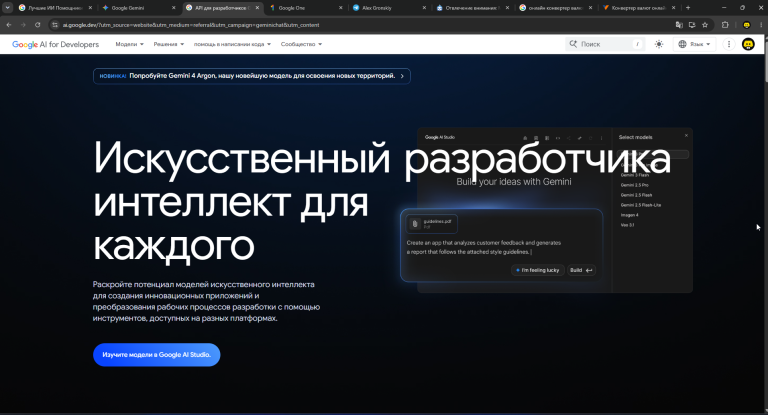Click the guidelines.pdf attachment chip
The image size is (768, 415).
pos(432,223)
